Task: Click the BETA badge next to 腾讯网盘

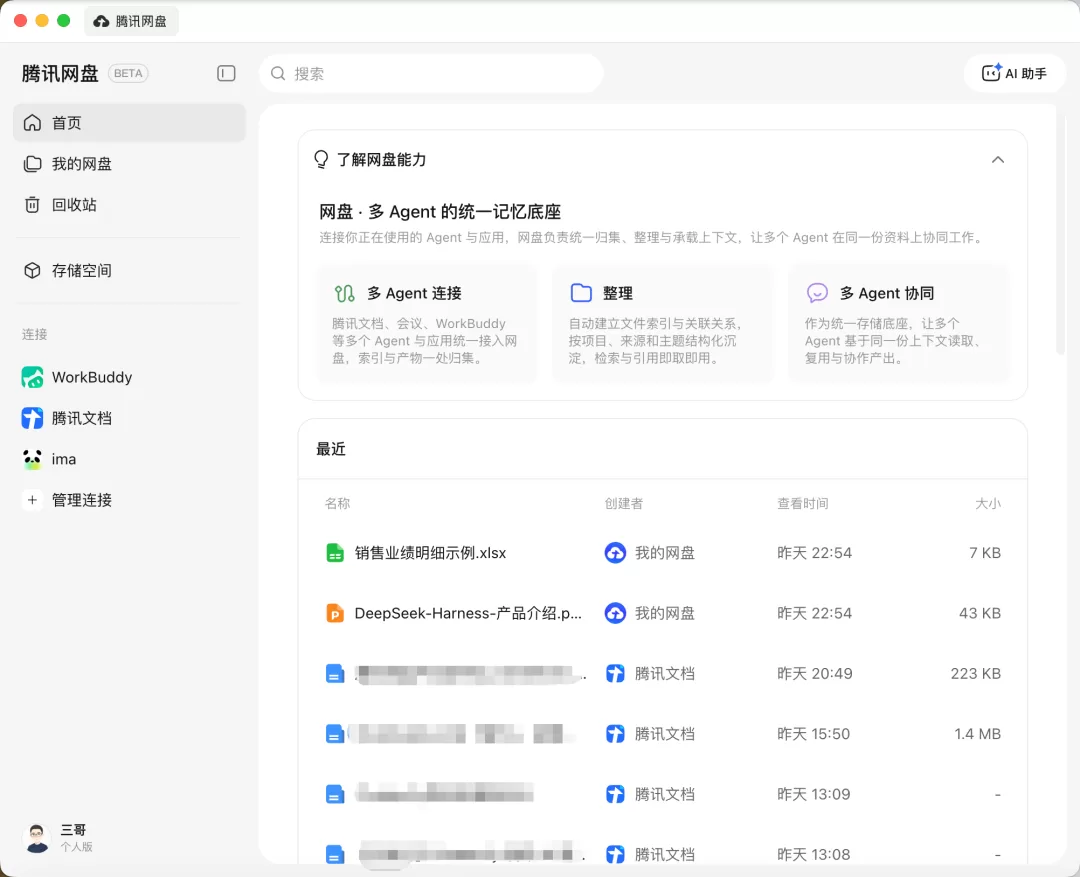Action: click(128, 73)
